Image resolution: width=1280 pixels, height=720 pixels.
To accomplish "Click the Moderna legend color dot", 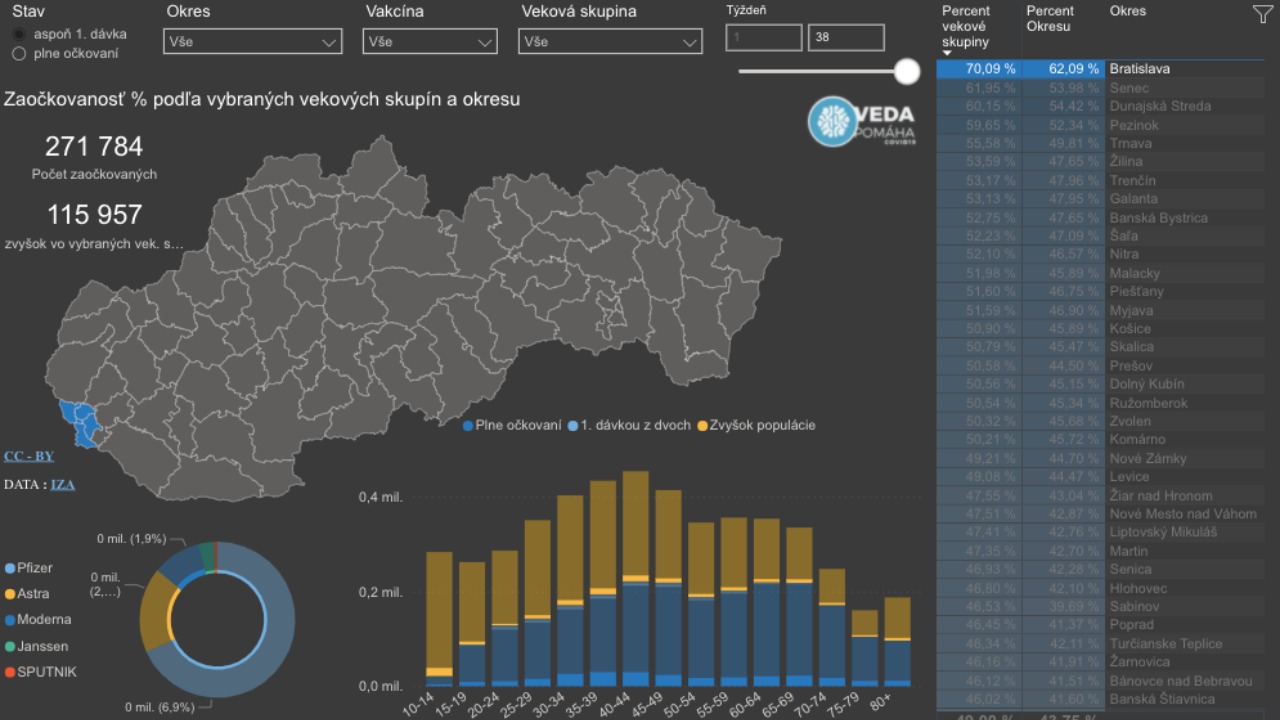I will pos(10,620).
